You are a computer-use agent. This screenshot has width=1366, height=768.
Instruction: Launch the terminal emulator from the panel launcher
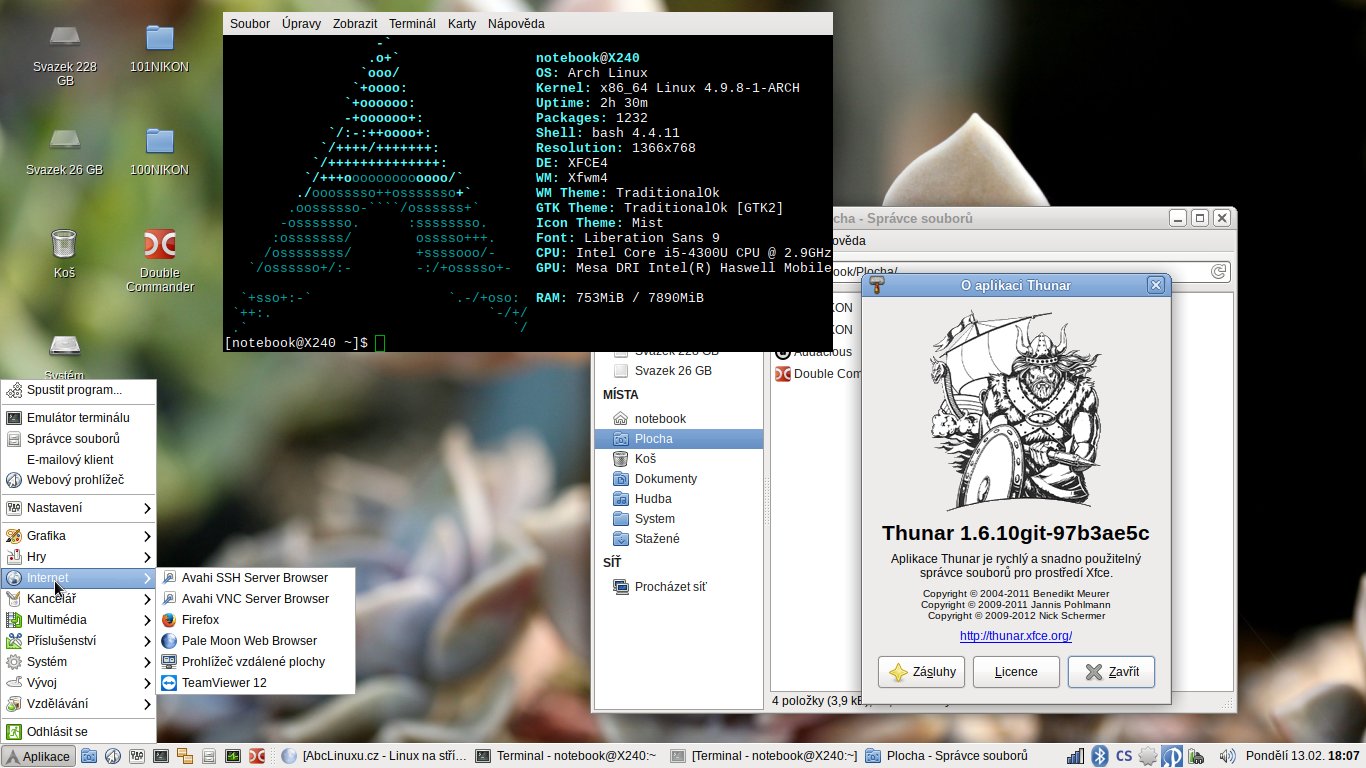pyautogui.click(x=160, y=756)
